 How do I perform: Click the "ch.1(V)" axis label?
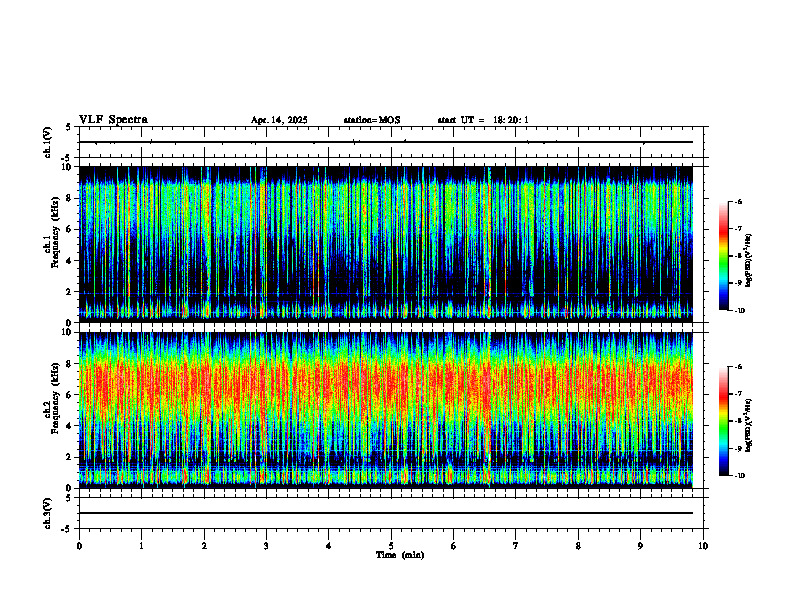(x=48, y=142)
